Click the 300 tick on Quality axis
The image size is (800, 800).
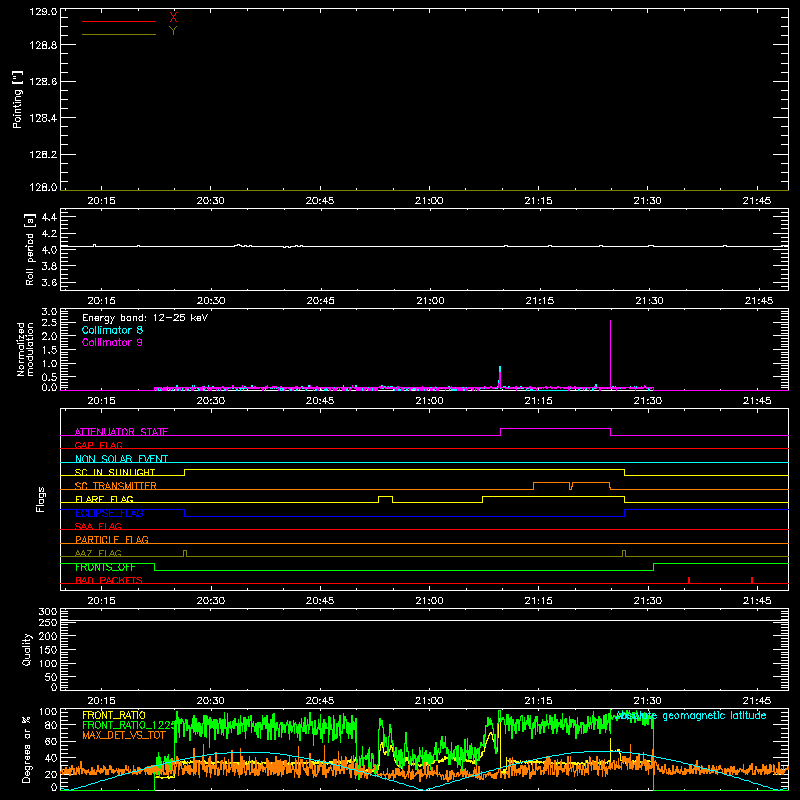[x=47, y=612]
